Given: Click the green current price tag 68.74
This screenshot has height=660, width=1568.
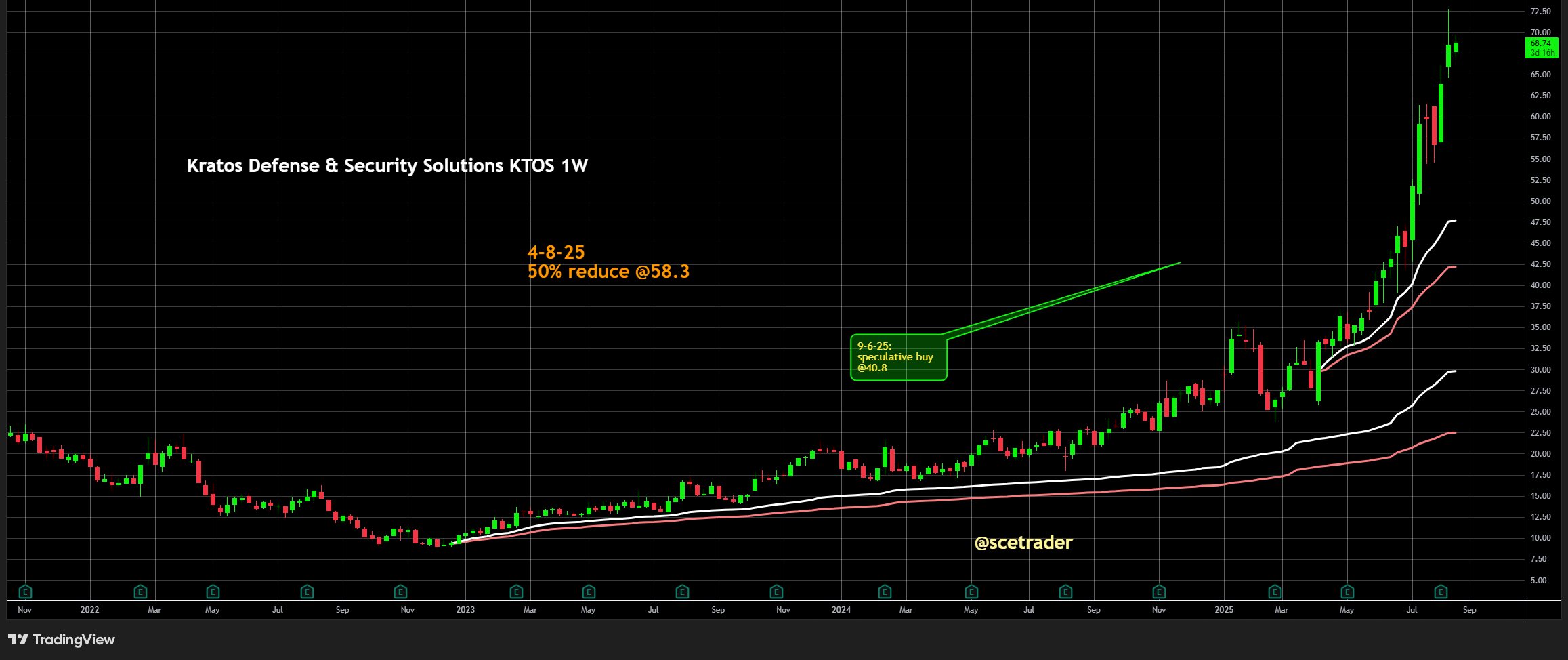Looking at the screenshot, I should [1541, 48].
